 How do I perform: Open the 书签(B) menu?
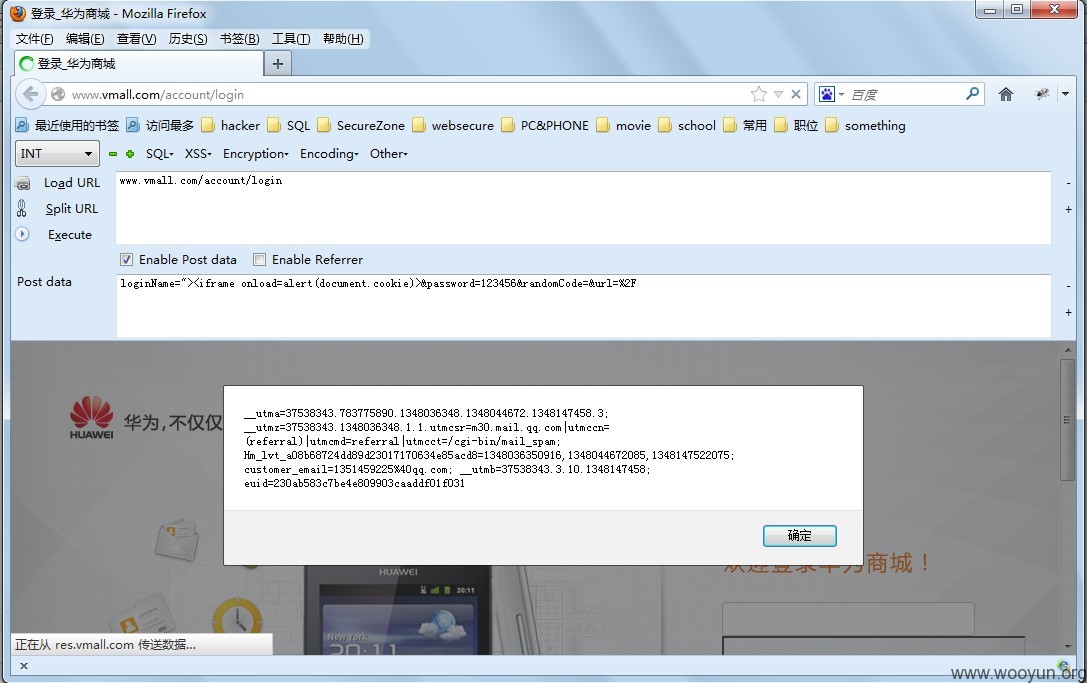239,39
